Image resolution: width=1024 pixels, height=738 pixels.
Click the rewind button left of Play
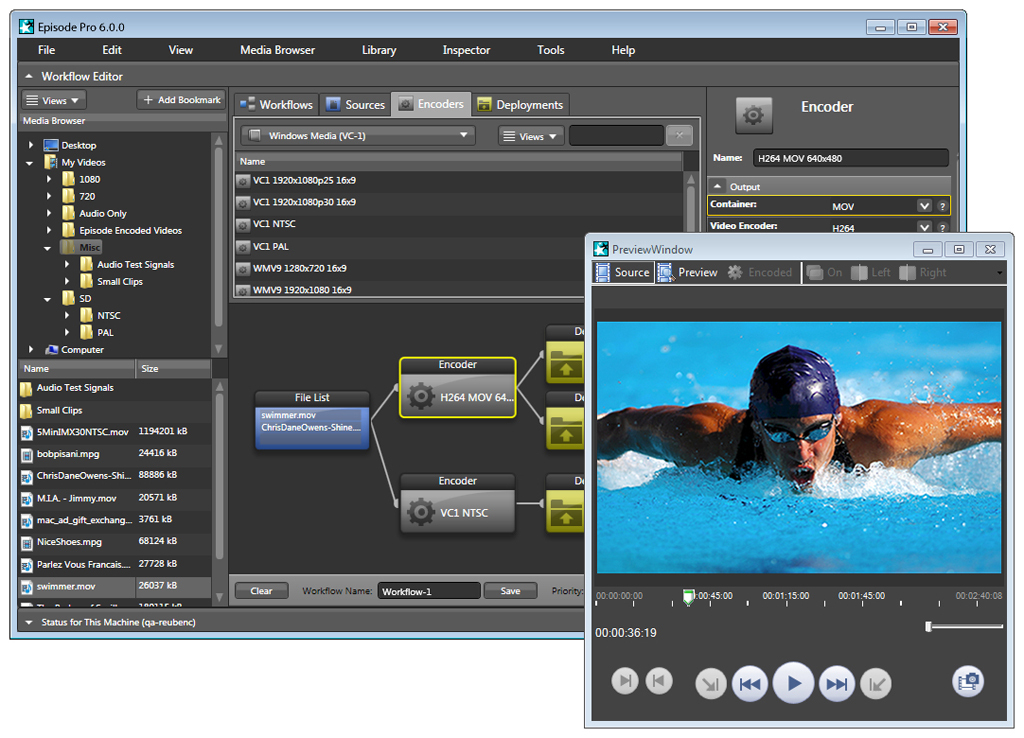(x=749, y=684)
